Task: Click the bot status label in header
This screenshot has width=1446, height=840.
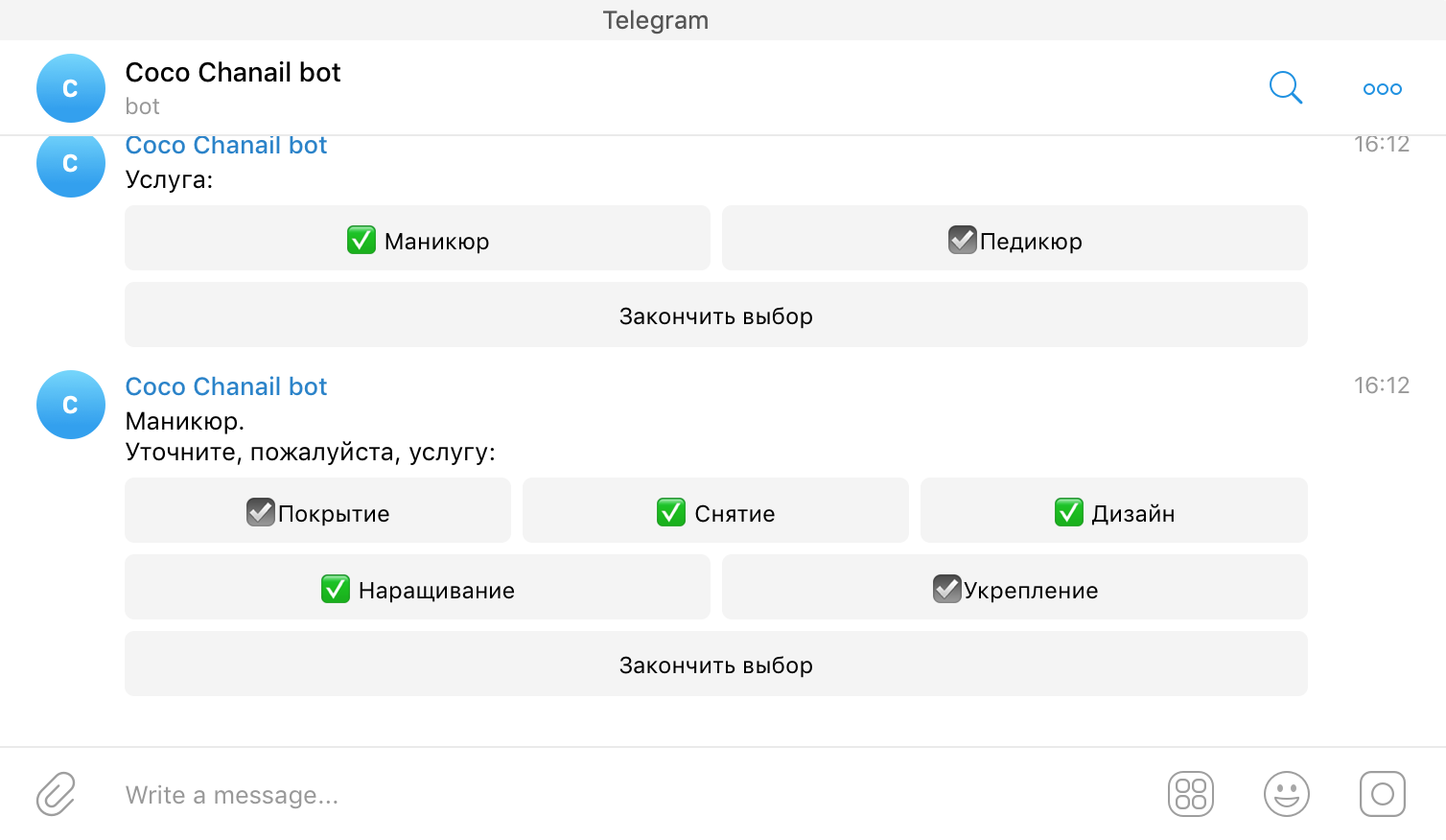Action: (x=143, y=106)
